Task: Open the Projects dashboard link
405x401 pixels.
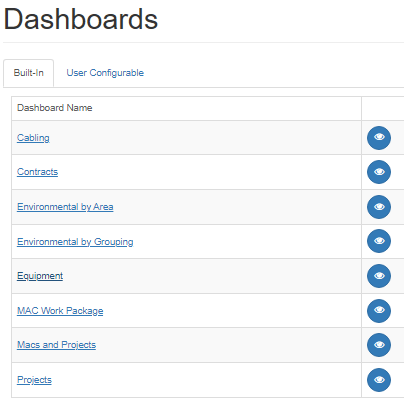Action: (34, 380)
